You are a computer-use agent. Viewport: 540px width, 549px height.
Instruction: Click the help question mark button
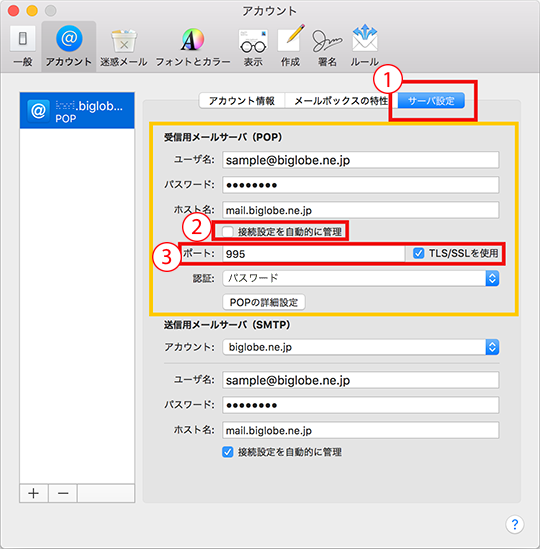(514, 524)
